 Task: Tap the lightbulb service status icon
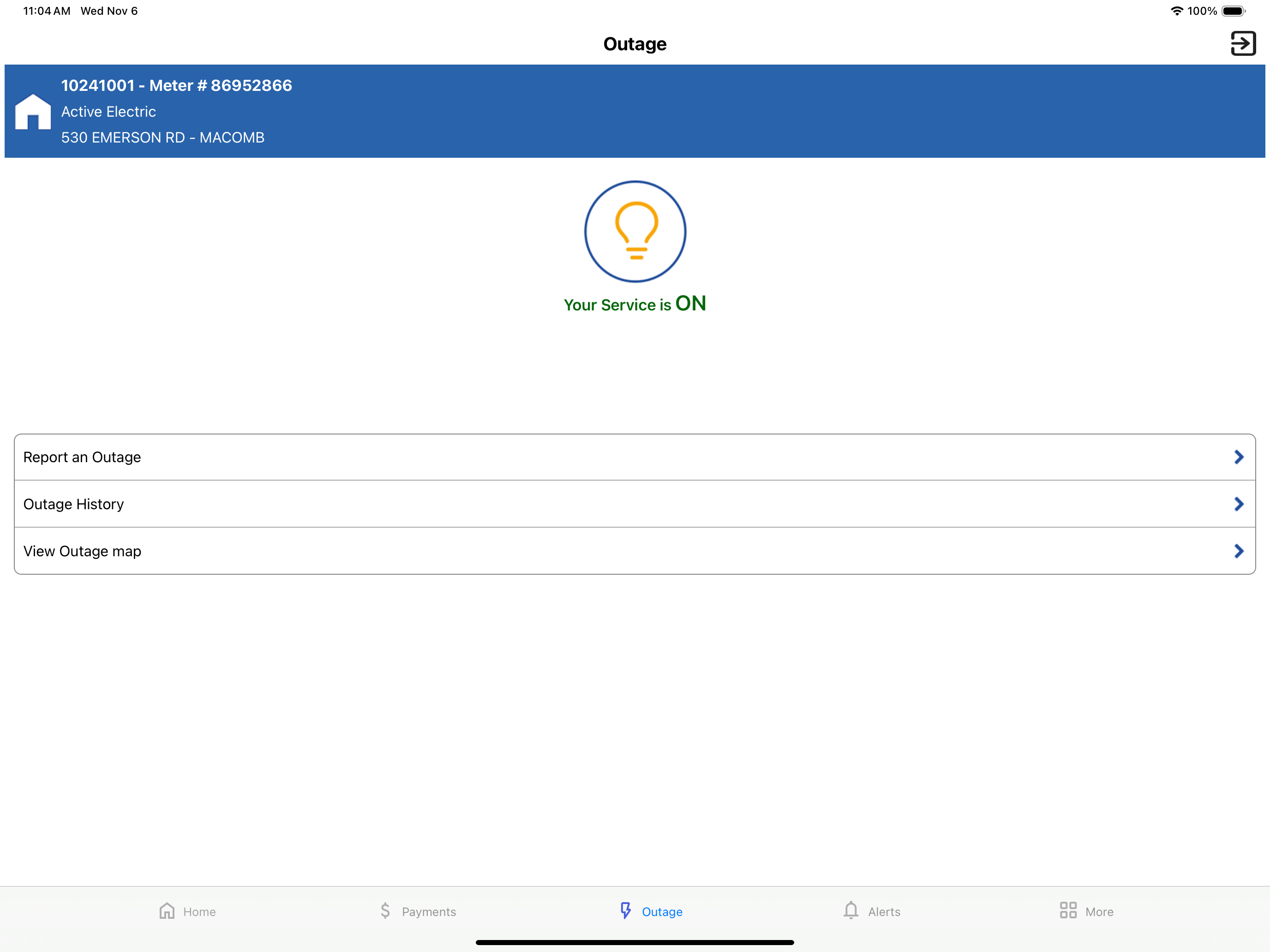click(635, 231)
